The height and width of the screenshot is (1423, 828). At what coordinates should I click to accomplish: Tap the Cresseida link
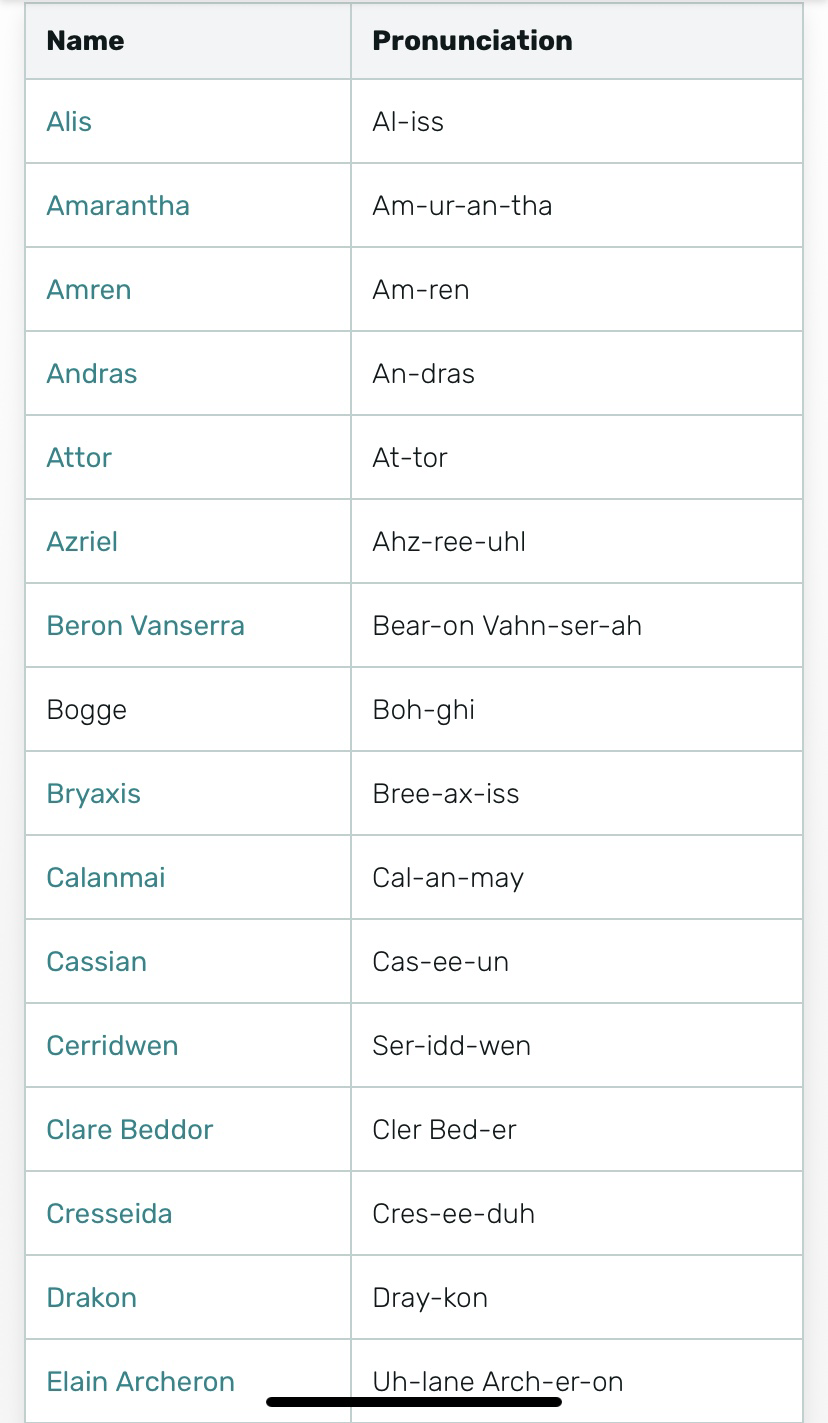[x=110, y=1214]
